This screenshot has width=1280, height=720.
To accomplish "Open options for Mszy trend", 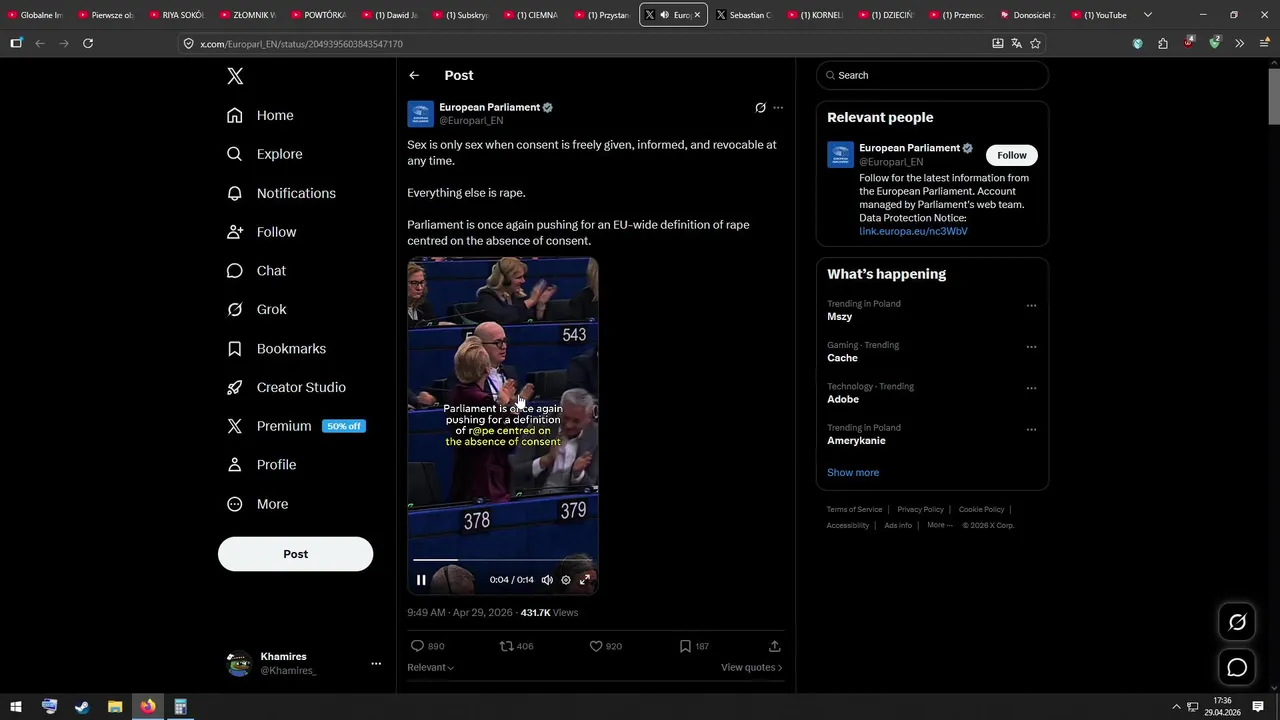I will pos(1031,306).
